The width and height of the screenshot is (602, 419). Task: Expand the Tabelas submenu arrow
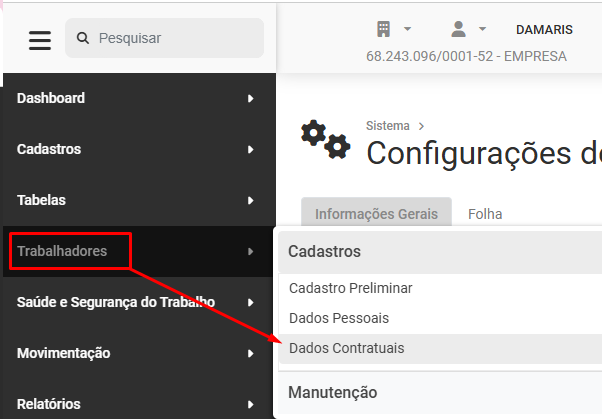click(x=250, y=200)
